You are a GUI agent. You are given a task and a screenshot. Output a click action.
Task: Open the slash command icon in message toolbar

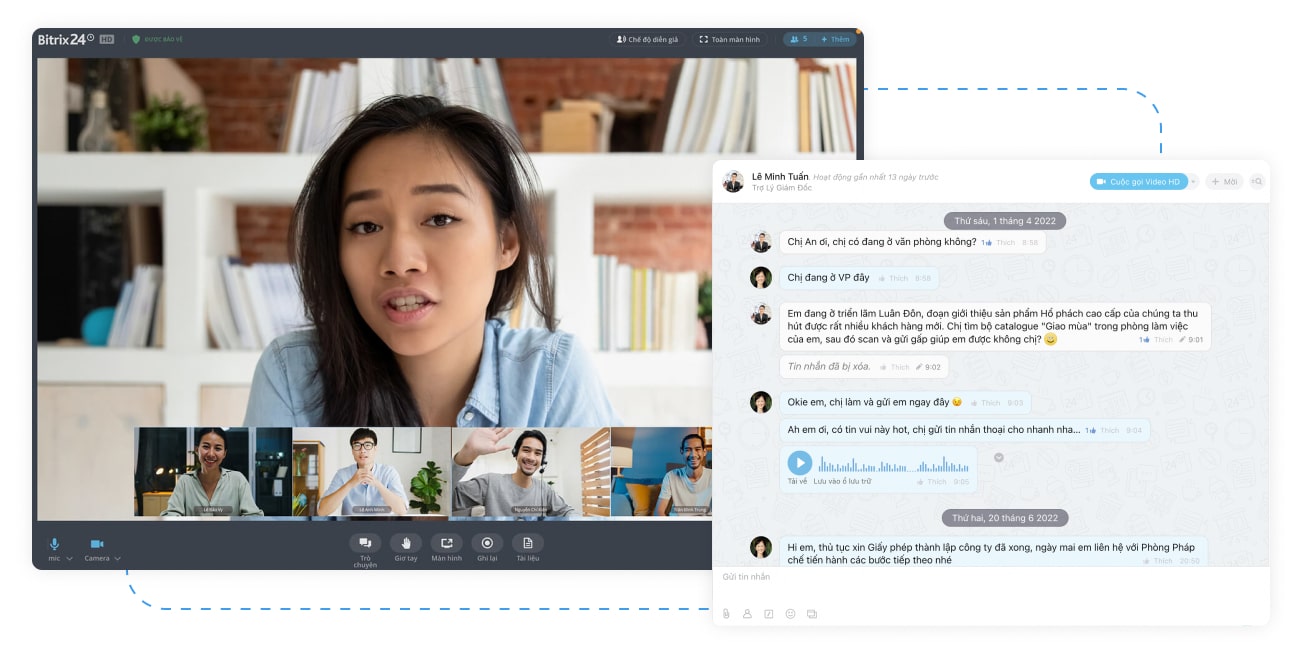769,614
